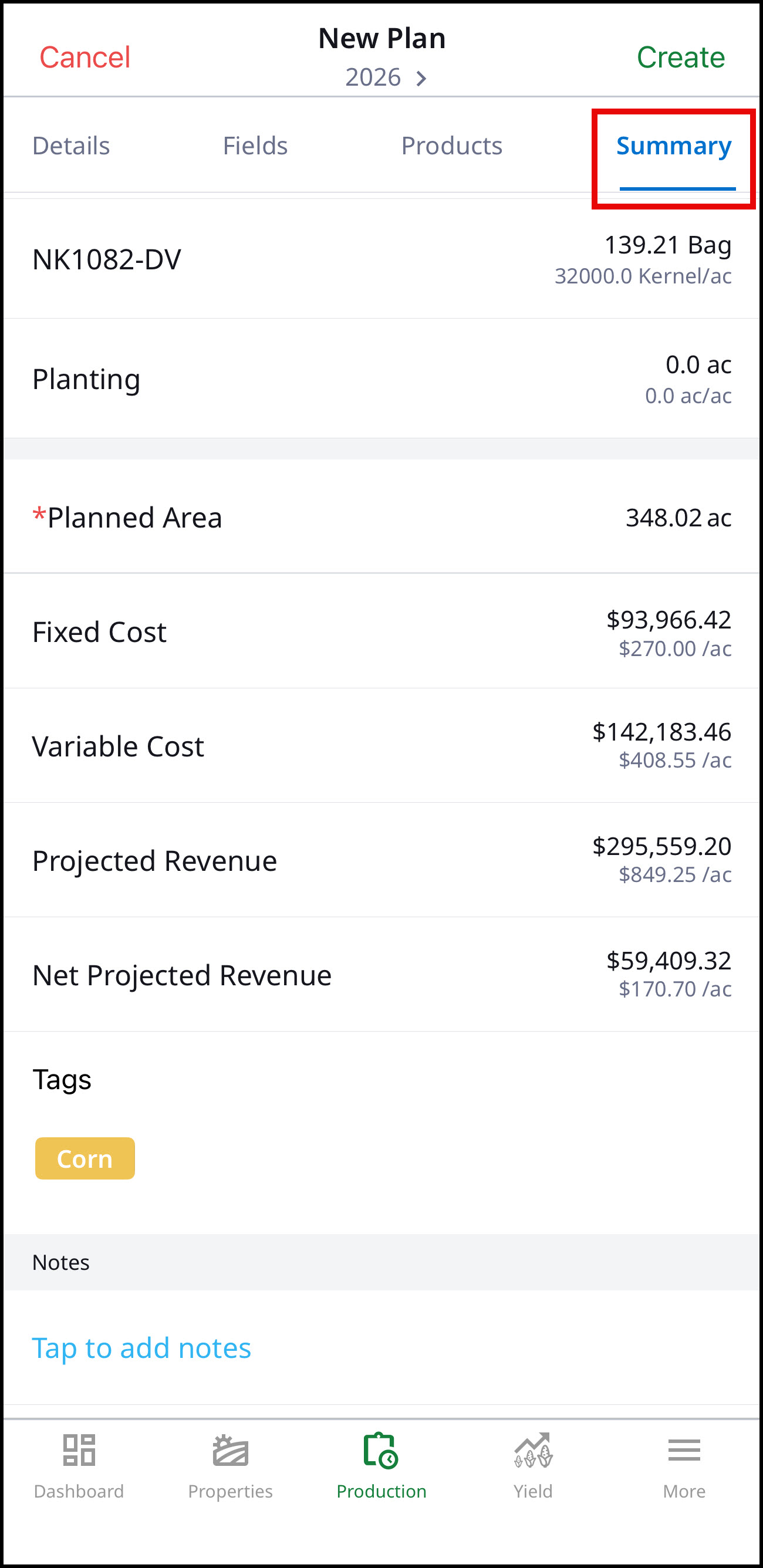Open the NK1082-DV product row
This screenshot has width=763, height=1568.
tap(381, 259)
